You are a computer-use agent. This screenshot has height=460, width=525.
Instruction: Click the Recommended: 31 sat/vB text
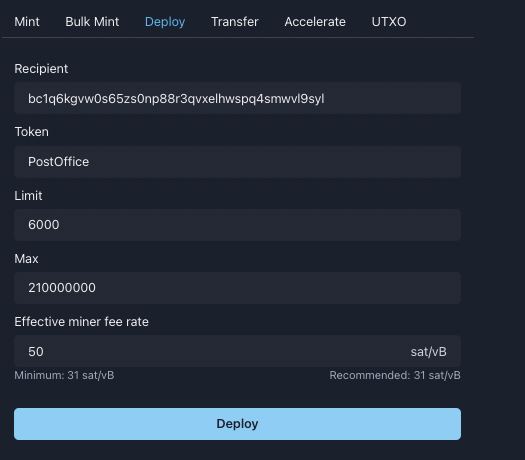point(395,375)
